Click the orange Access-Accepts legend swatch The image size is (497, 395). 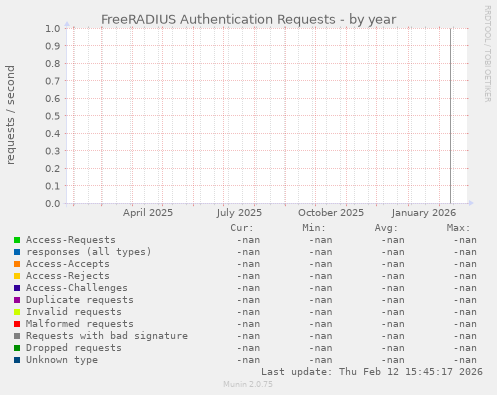[x=17, y=264]
